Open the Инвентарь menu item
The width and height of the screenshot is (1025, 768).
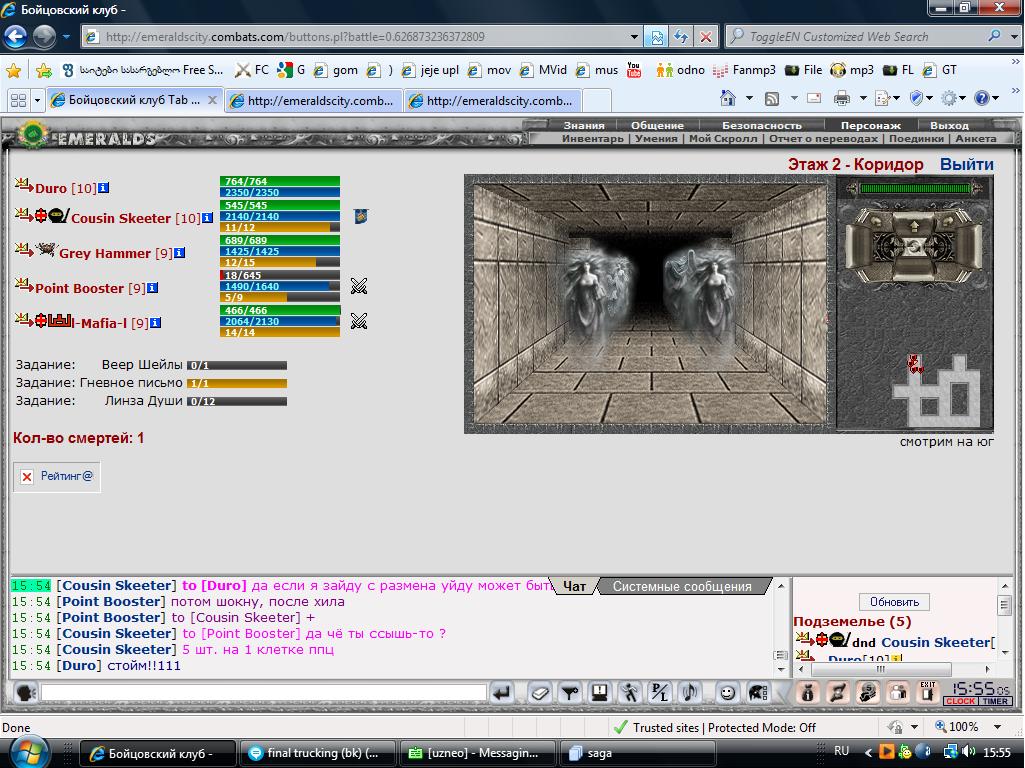[592, 139]
